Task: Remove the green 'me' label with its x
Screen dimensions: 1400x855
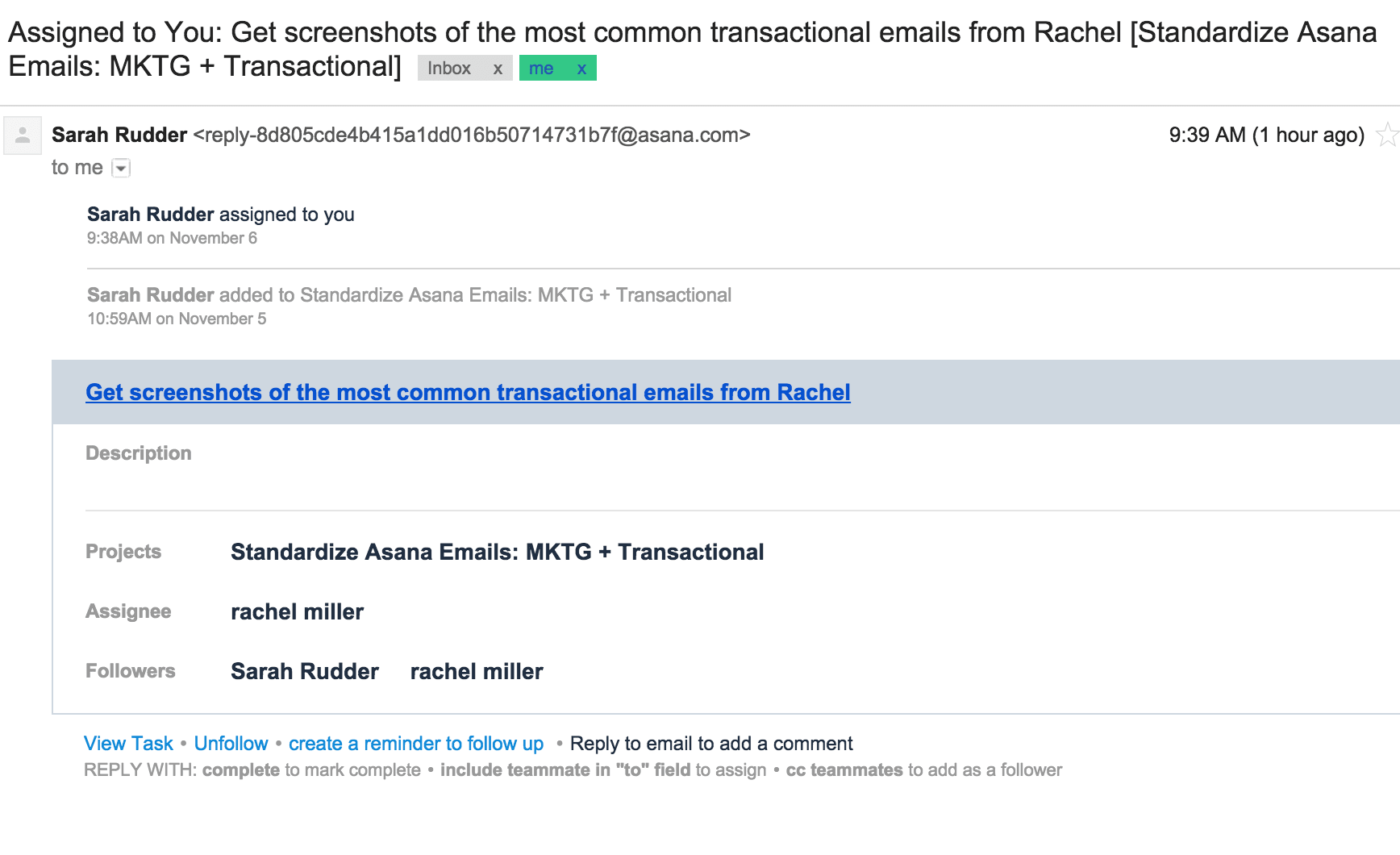Action: pos(581,69)
